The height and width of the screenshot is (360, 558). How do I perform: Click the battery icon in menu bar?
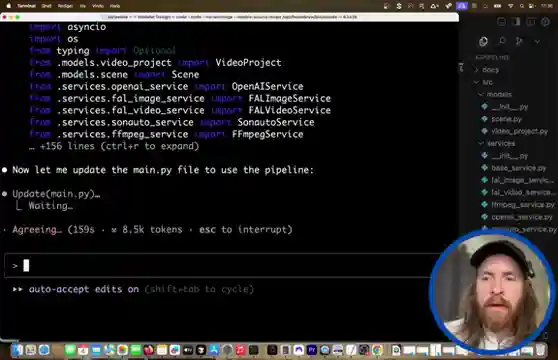tap(498, 6)
